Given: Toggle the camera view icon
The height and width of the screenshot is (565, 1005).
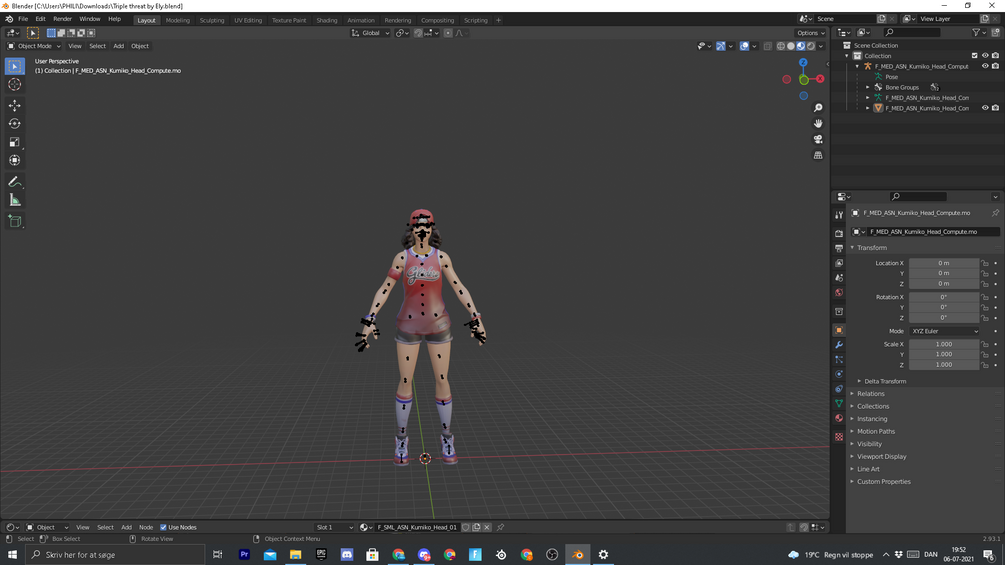Looking at the screenshot, I should (x=818, y=139).
